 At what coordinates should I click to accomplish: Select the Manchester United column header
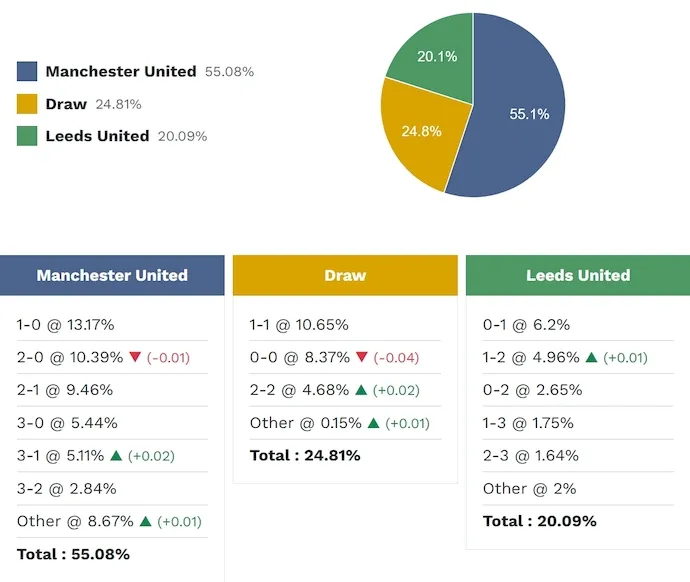[112, 275]
